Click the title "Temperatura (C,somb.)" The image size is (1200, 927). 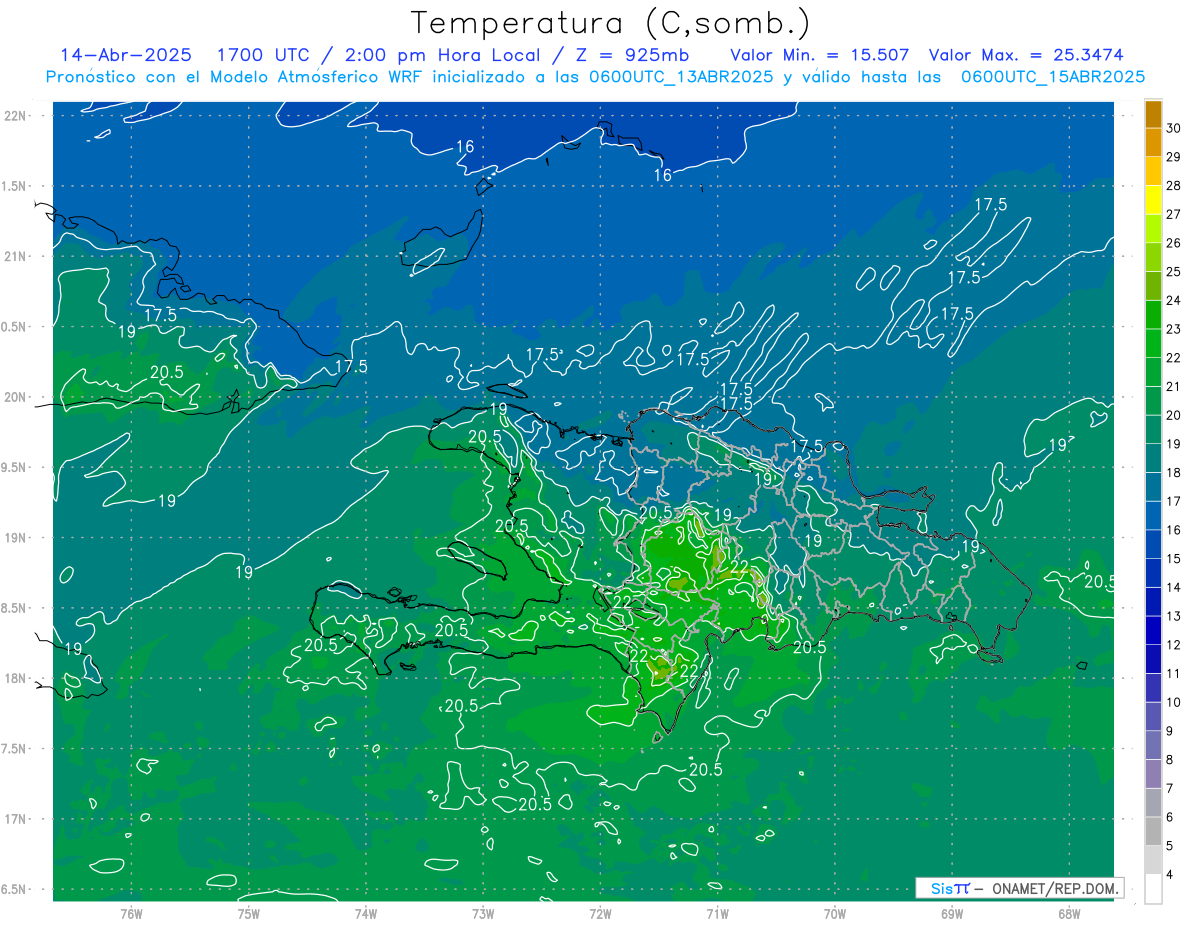[x=611, y=24]
